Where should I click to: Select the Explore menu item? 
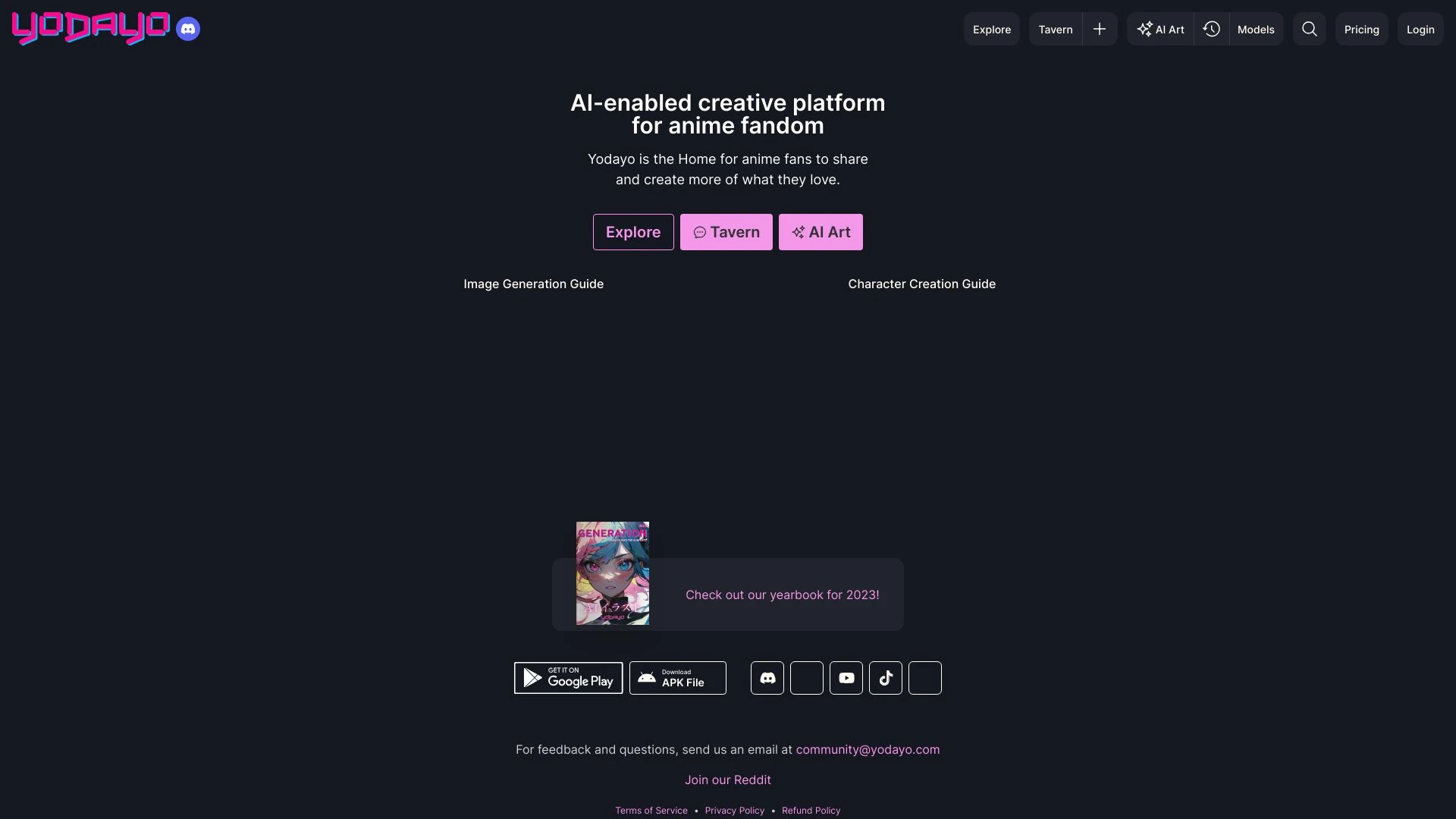point(992,28)
